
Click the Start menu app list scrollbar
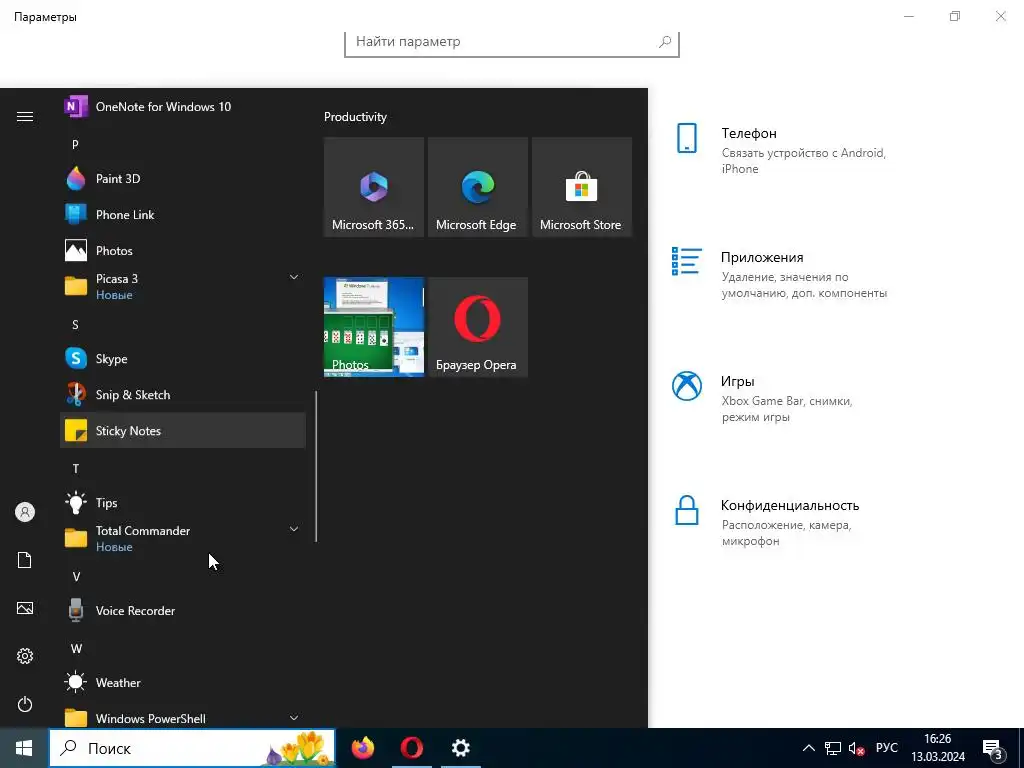(316, 466)
